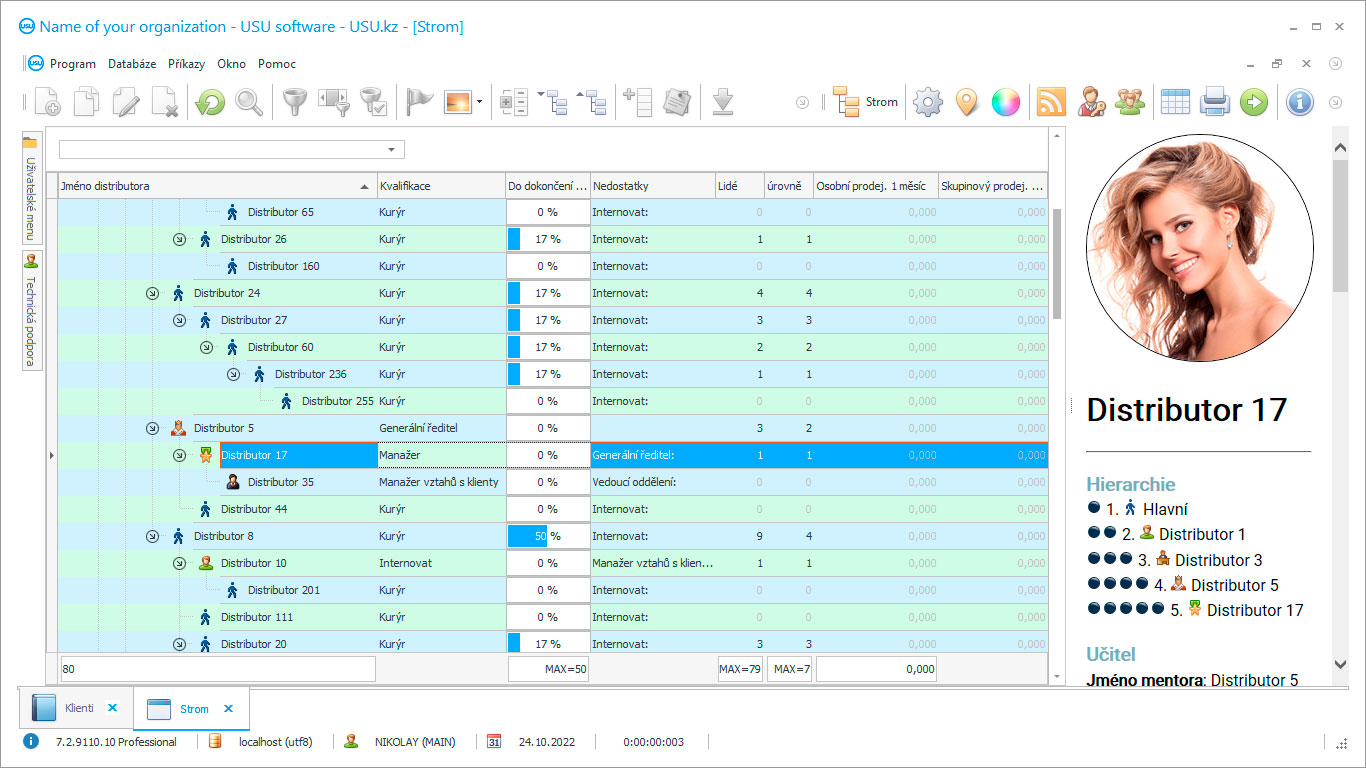Screen dimensions: 1366x768
Task: Click the orange map location pin icon
Action: tap(966, 102)
